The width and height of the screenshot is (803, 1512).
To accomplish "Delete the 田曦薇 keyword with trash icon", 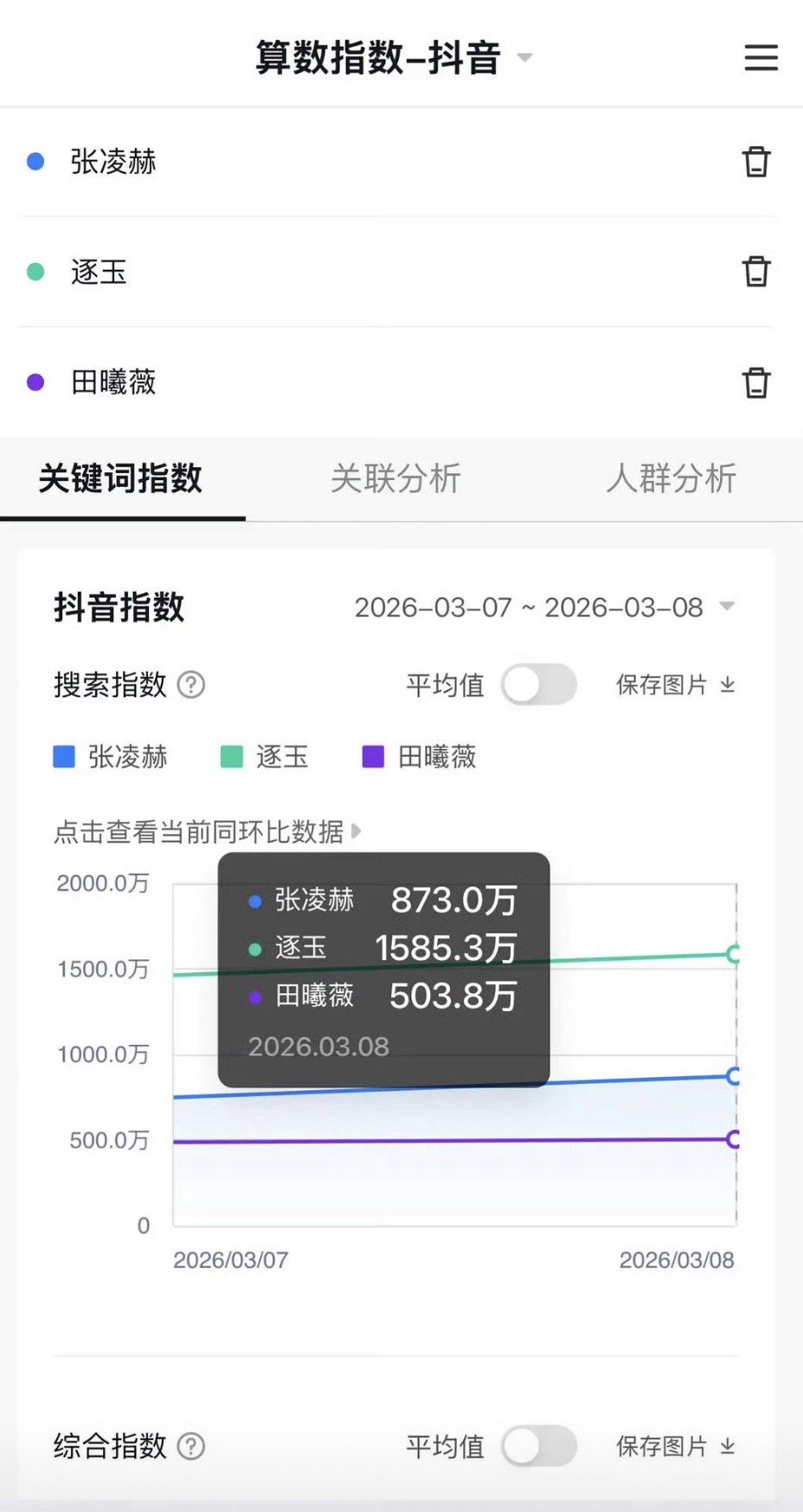I will tap(756, 382).
